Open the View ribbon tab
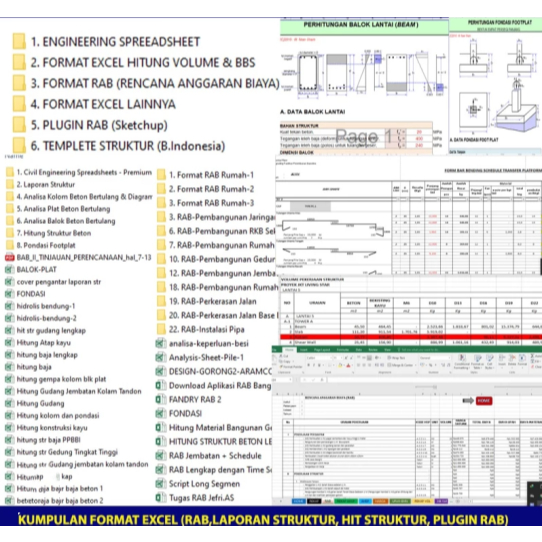This screenshot has width=542, height=542. coord(387,350)
